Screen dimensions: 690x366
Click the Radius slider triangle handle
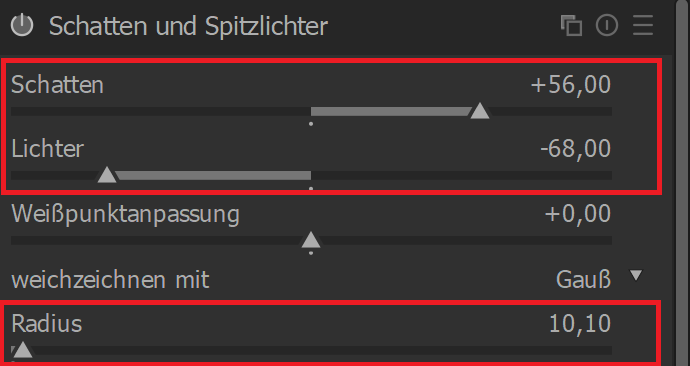click(22, 350)
